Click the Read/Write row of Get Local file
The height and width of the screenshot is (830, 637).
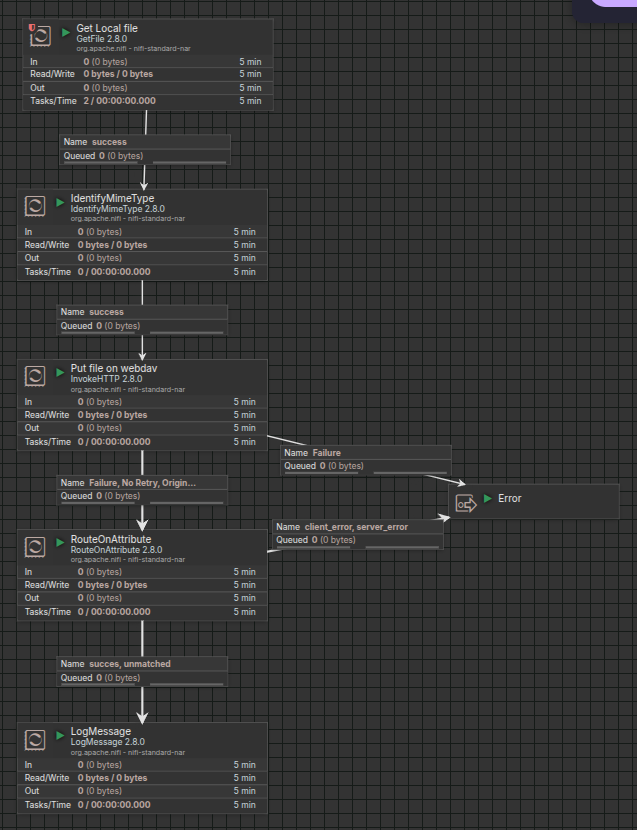(148, 74)
